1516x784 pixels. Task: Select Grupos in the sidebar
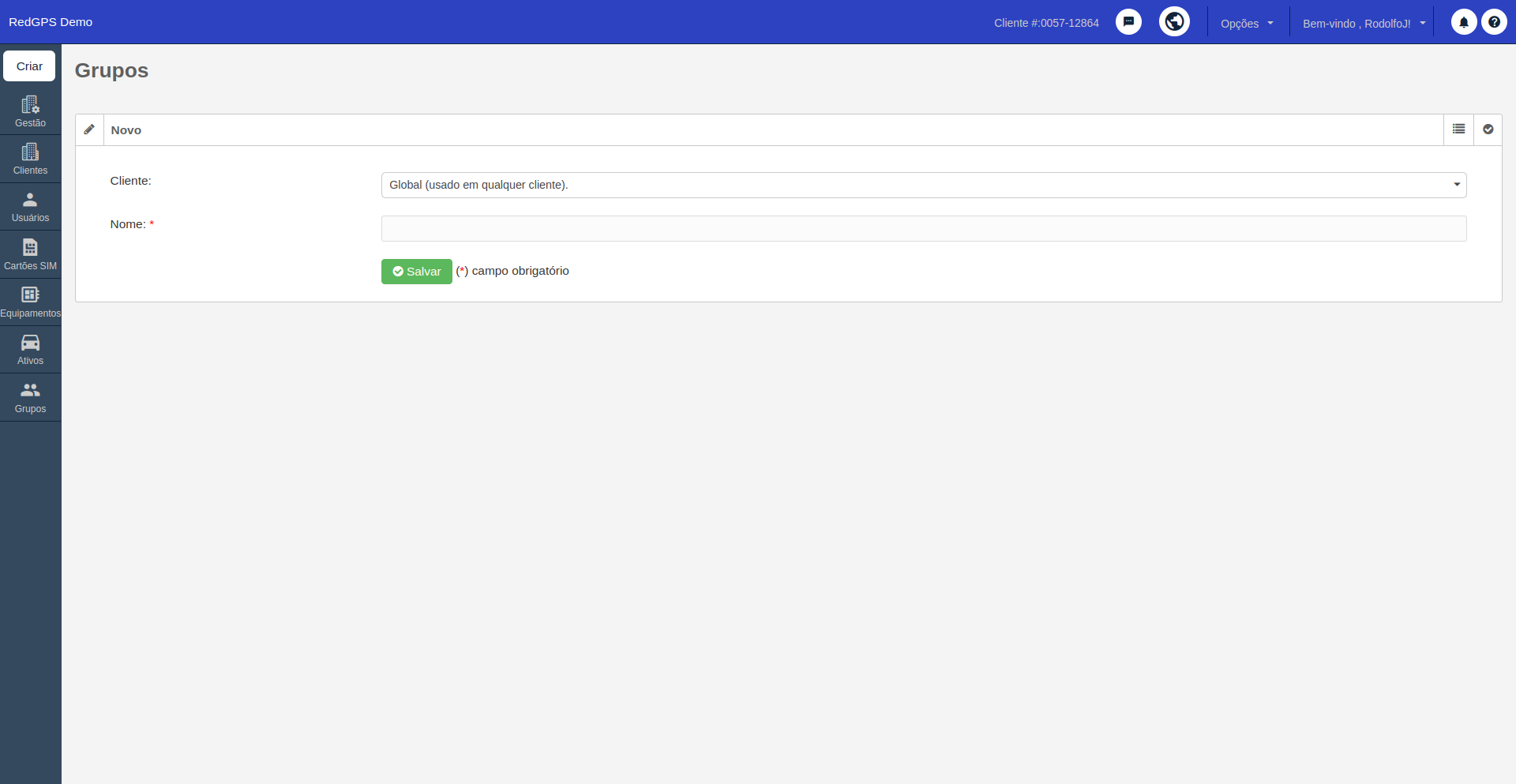coord(30,397)
